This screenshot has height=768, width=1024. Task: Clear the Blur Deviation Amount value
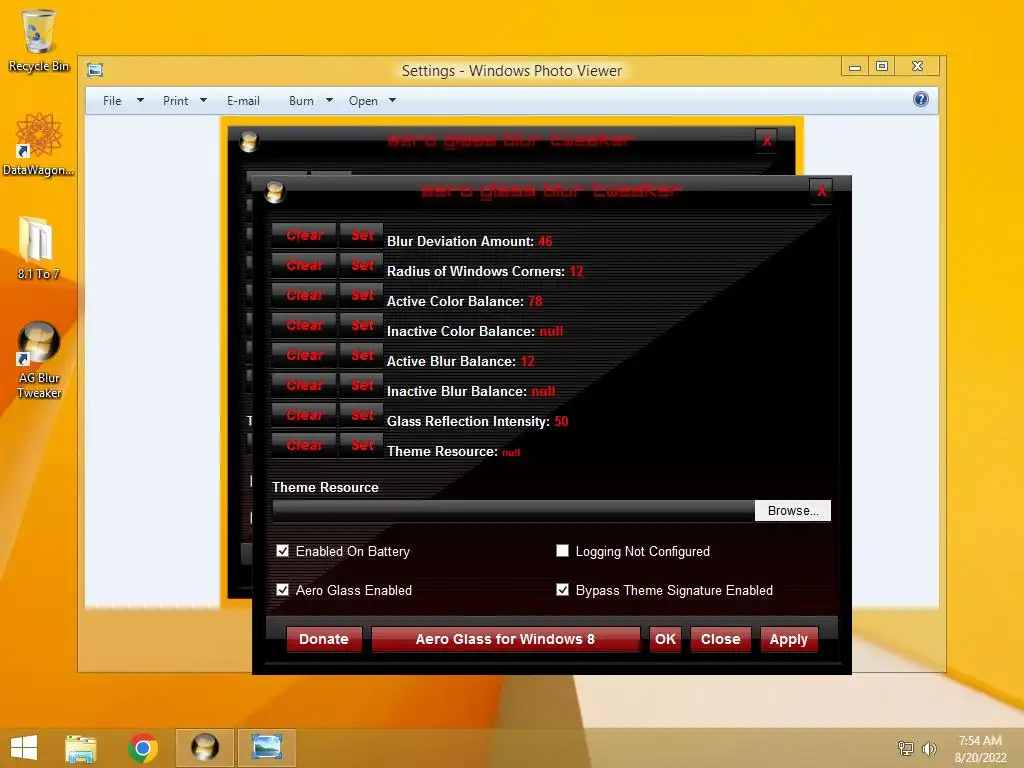304,235
